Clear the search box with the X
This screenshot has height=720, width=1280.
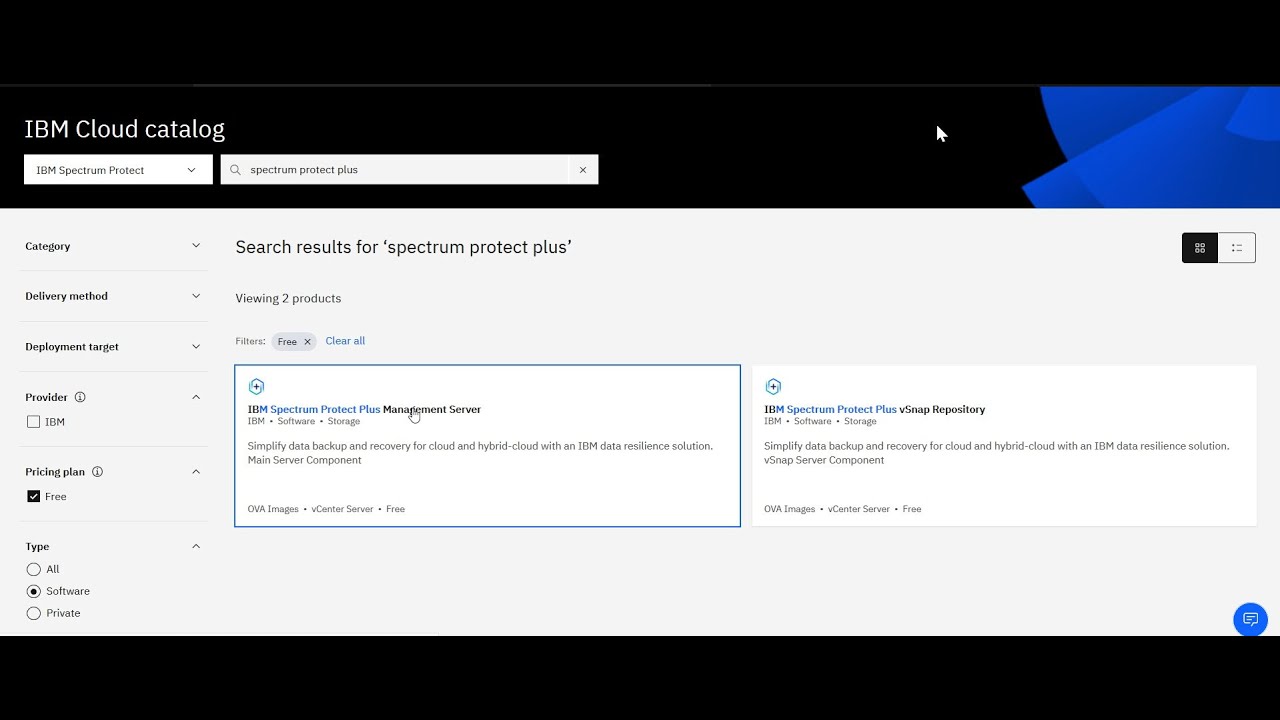point(583,170)
